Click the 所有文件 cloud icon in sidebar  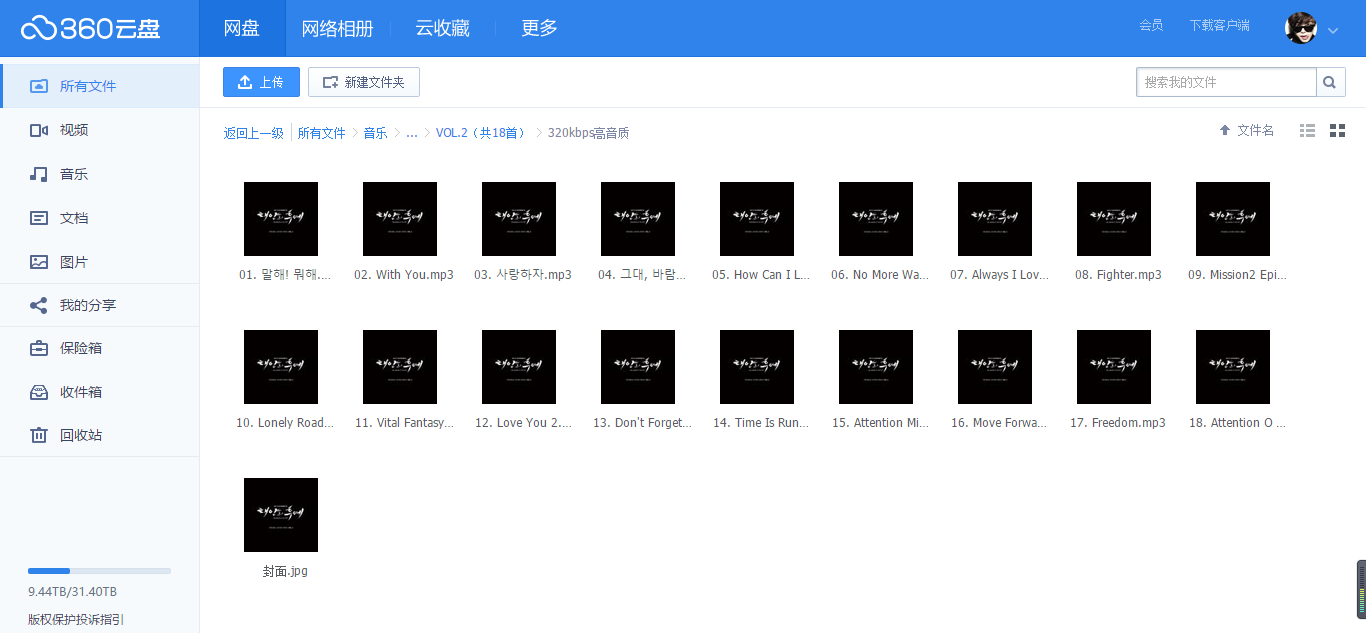(39, 86)
